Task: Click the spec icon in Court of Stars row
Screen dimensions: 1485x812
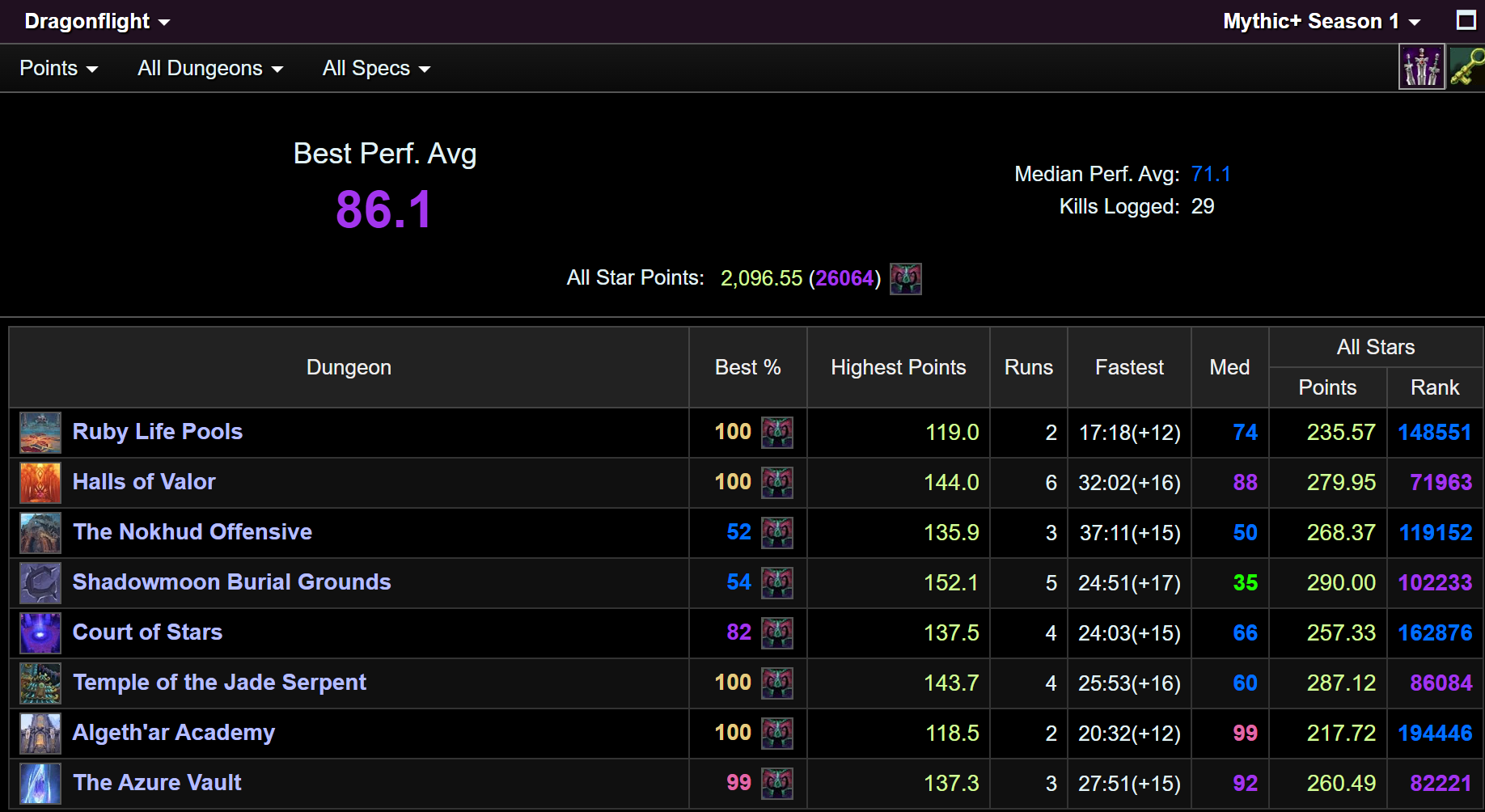Action: tap(777, 633)
